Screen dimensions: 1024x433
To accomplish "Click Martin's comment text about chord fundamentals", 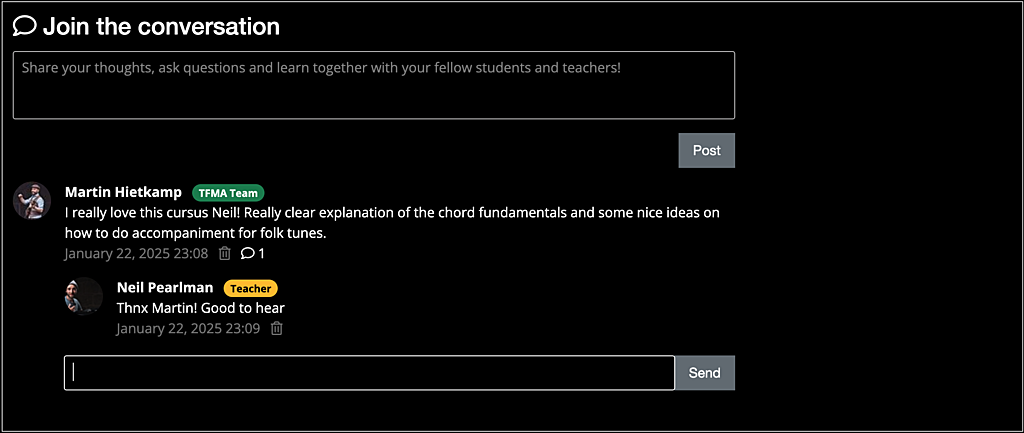I will [392, 222].
